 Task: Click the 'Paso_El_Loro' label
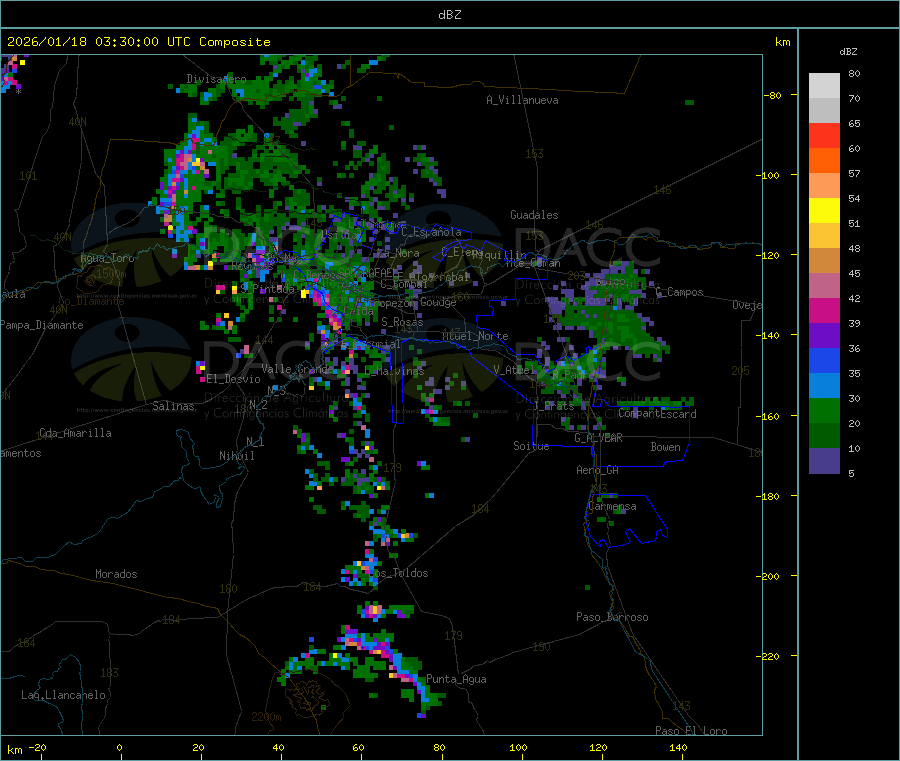691,731
